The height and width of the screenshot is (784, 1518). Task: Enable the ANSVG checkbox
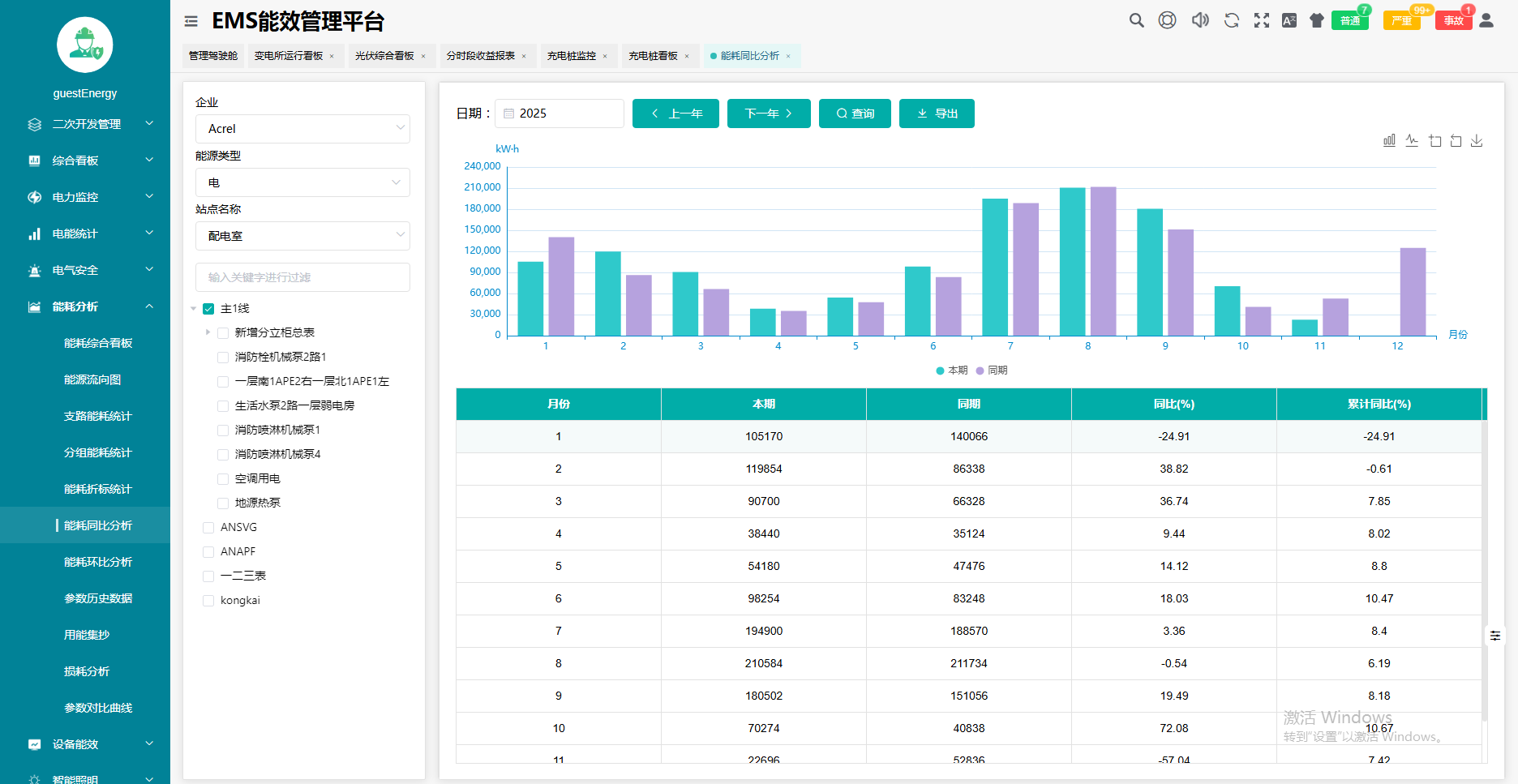[208, 528]
